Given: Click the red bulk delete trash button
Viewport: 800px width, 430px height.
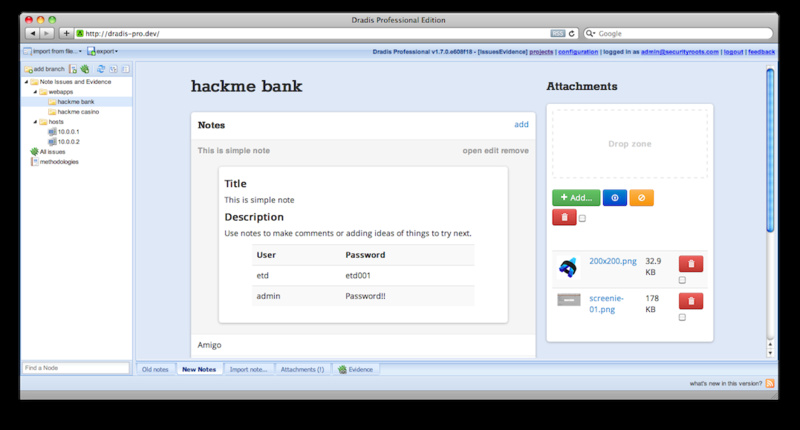Looking at the screenshot, I should (564, 217).
